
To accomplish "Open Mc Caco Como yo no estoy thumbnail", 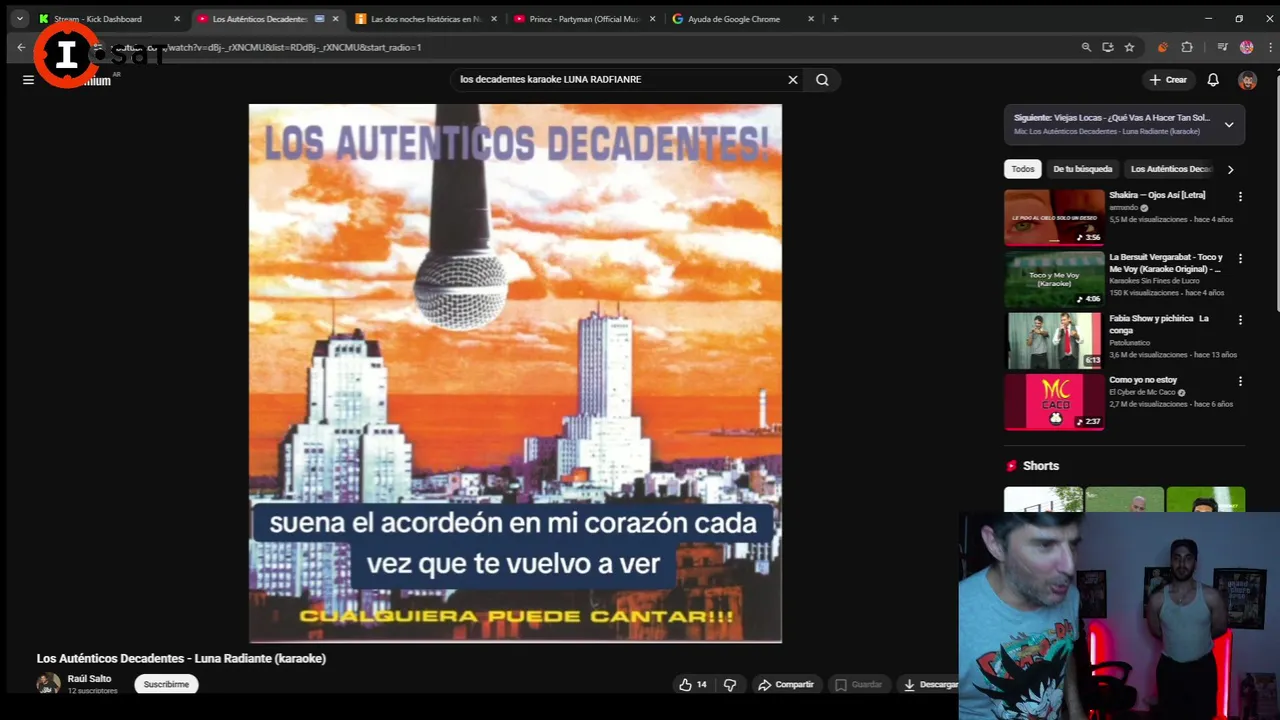I will pyautogui.click(x=1054, y=402).
